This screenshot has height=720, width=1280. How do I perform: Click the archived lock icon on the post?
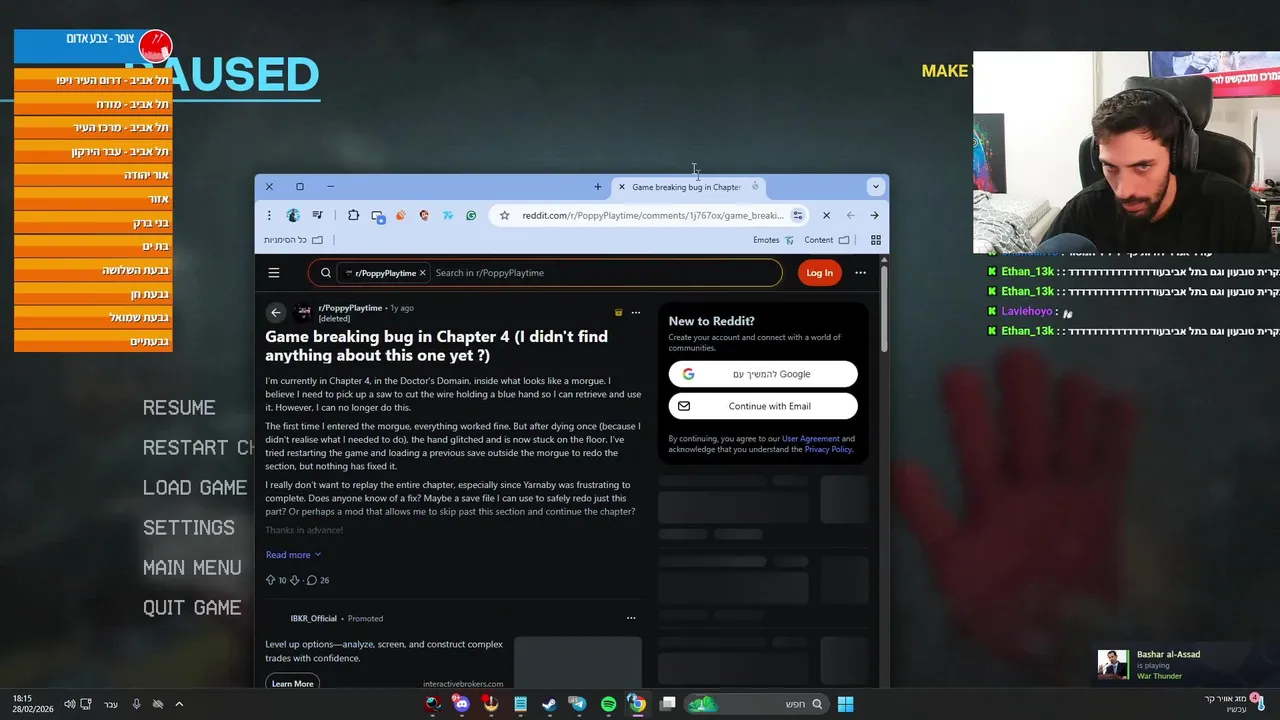pyautogui.click(x=618, y=313)
